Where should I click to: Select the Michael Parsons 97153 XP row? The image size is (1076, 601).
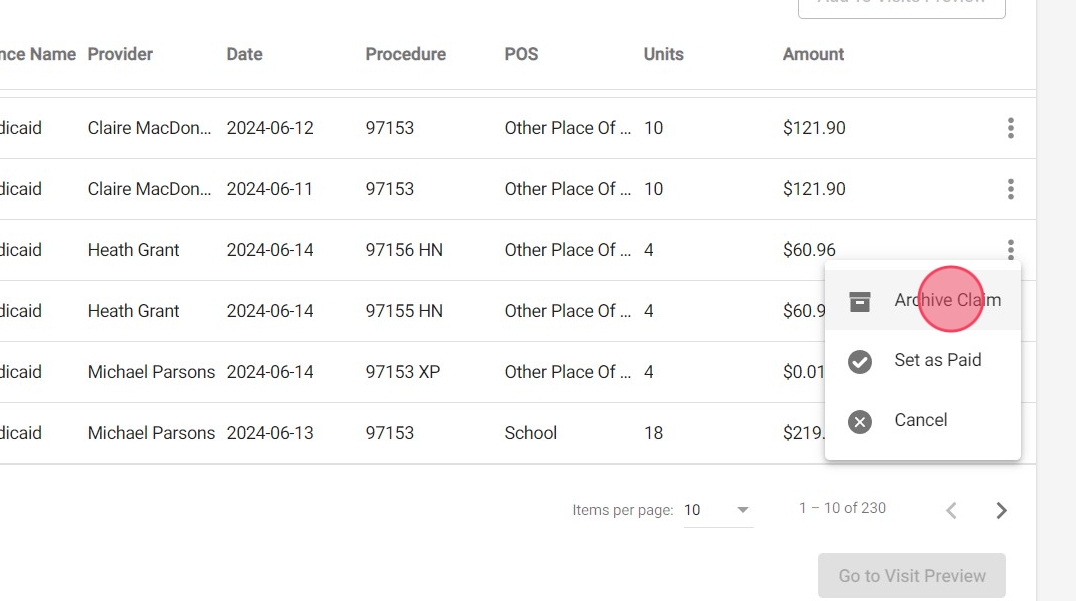pyautogui.click(x=400, y=372)
